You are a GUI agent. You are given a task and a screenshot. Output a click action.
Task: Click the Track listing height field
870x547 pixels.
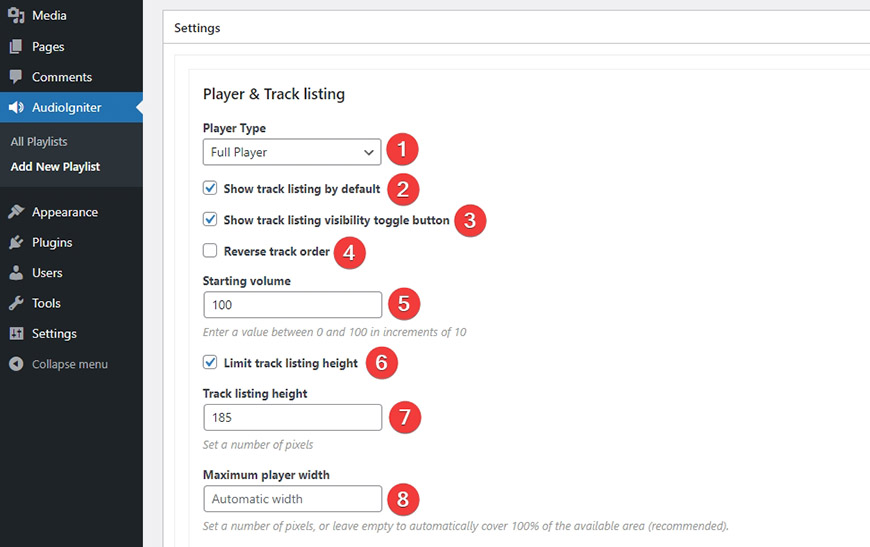click(x=292, y=417)
